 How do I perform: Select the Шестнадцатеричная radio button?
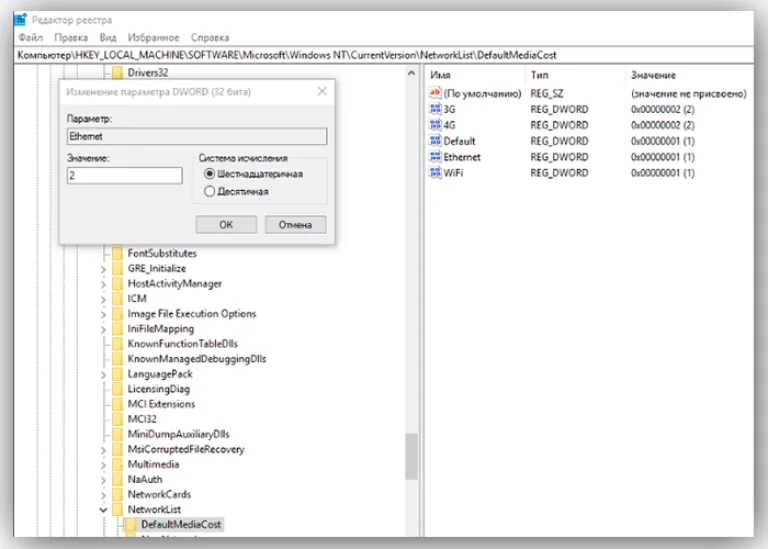coord(210,174)
